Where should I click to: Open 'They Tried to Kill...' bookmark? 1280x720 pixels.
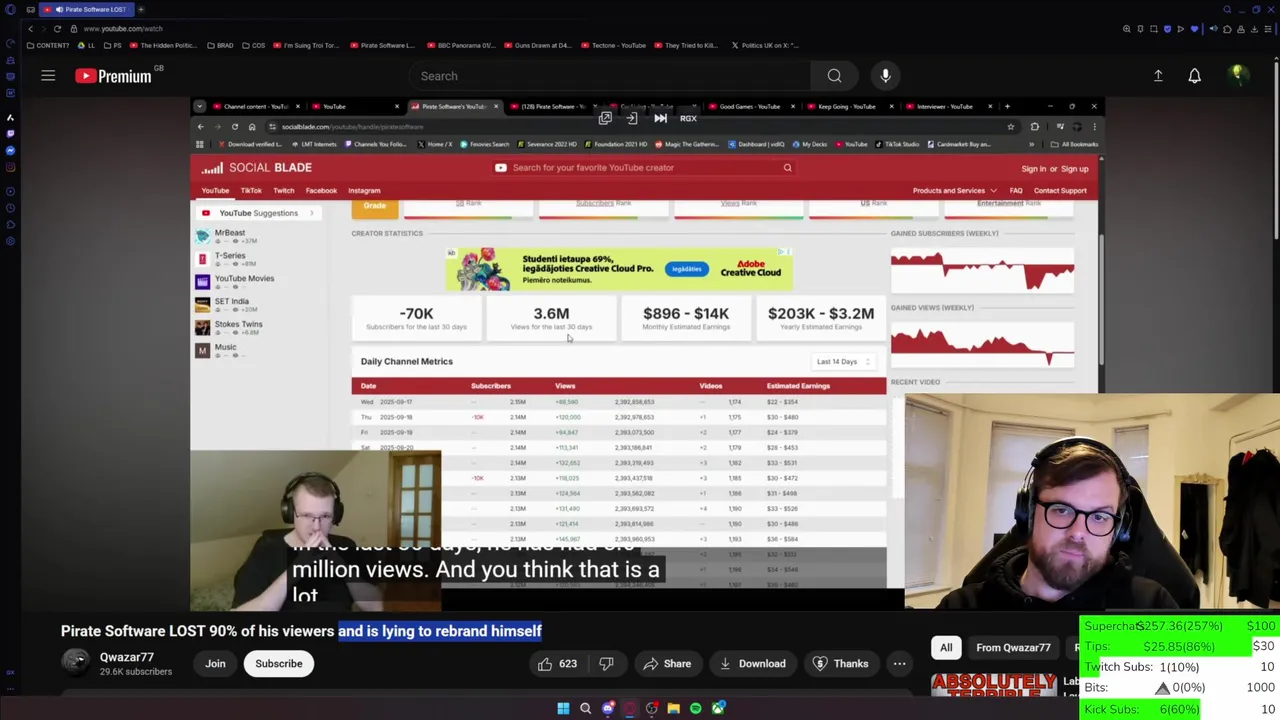coord(685,45)
